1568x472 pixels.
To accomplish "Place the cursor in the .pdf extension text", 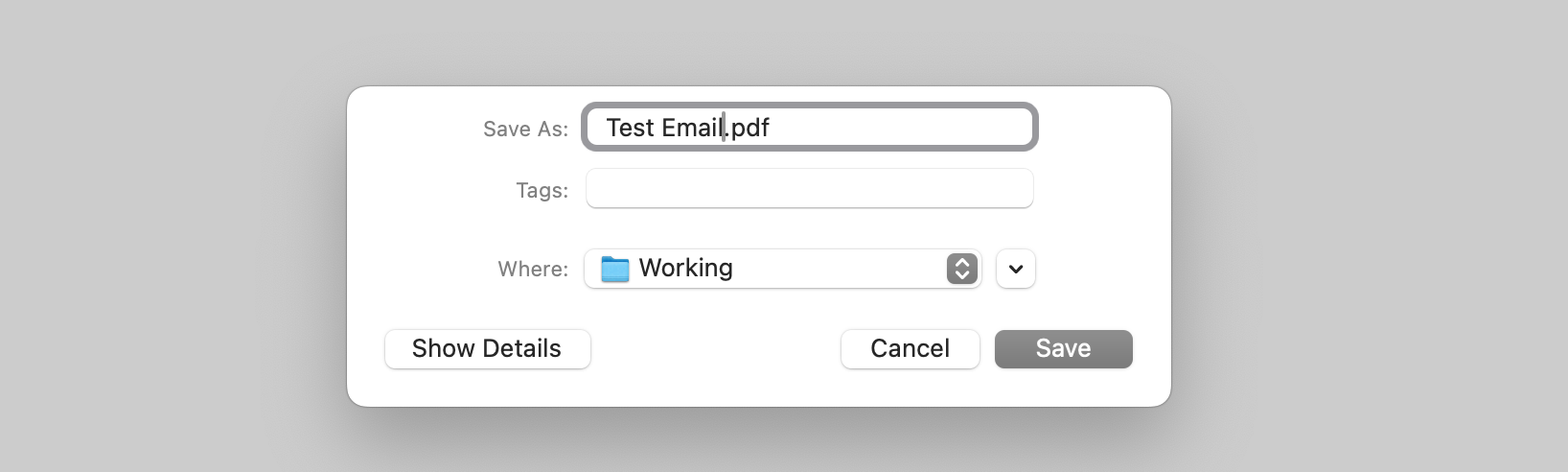I will coord(749,128).
